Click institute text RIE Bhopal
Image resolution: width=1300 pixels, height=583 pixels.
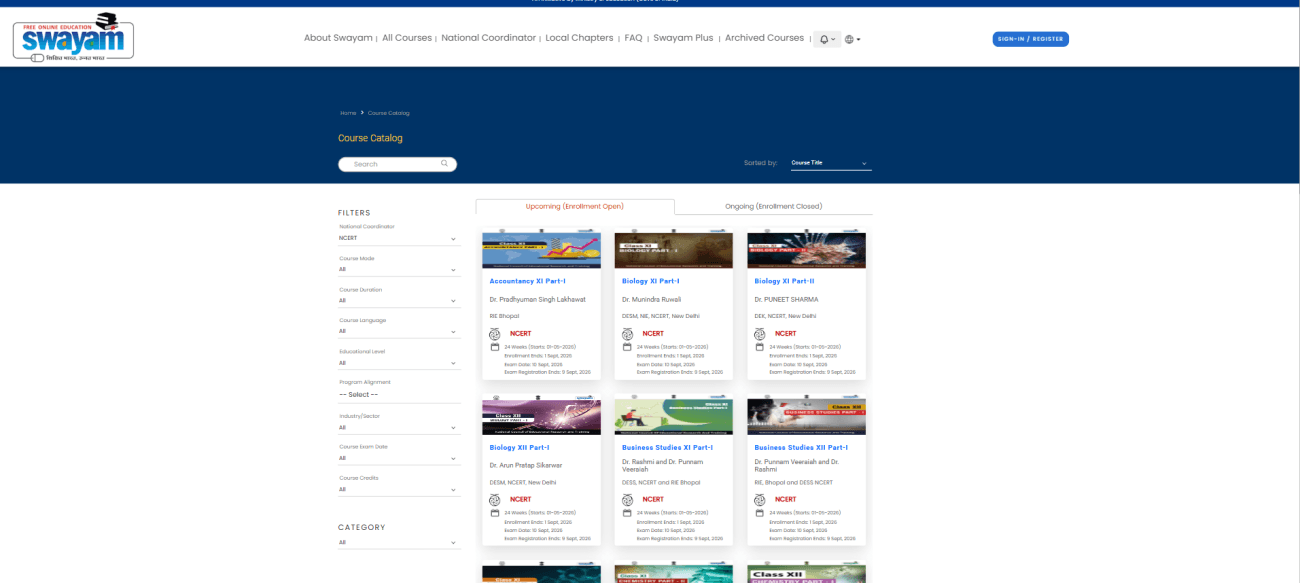(505, 316)
